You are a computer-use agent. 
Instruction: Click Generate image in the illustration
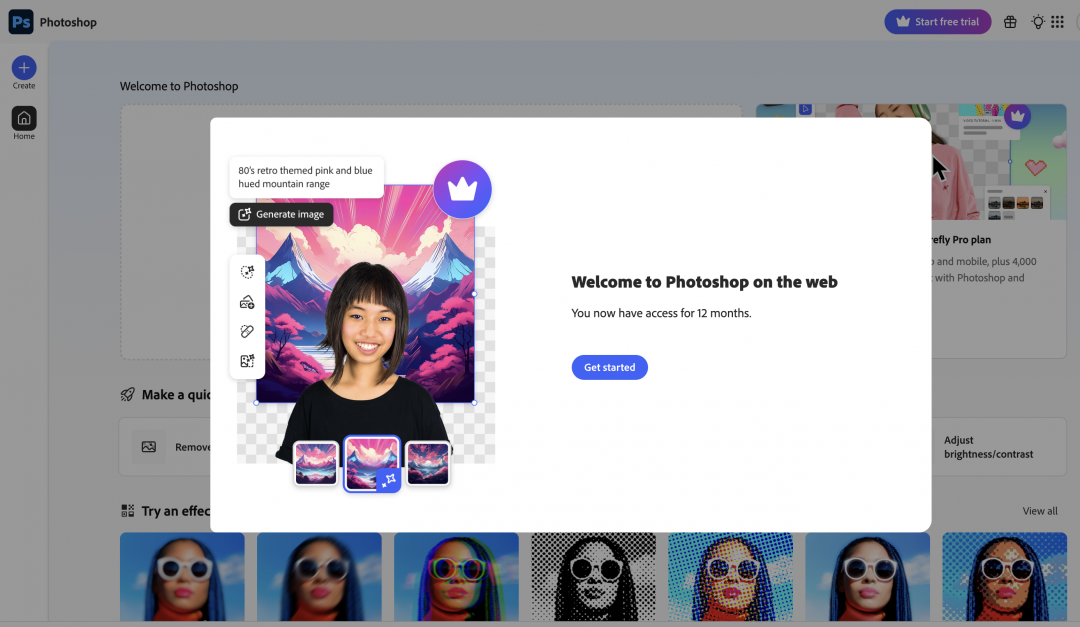[x=281, y=214]
